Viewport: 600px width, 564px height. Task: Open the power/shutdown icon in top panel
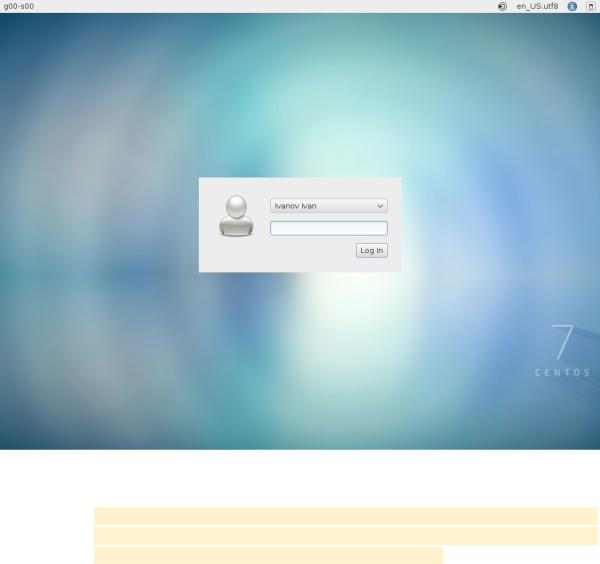591,7
